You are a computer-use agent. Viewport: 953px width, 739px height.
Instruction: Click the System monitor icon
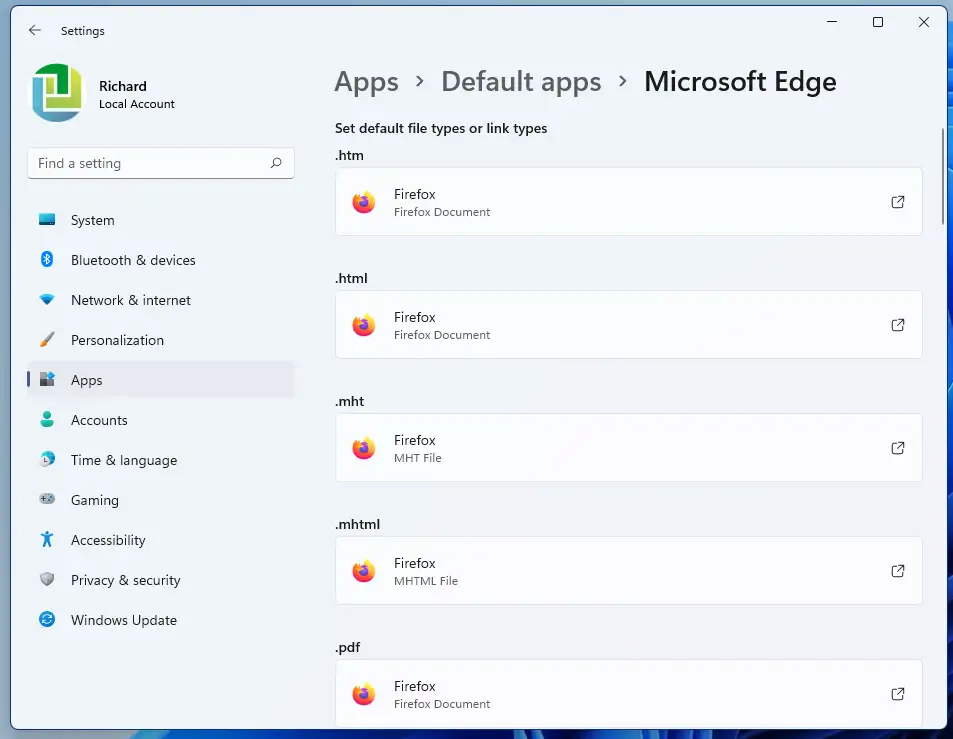point(47,219)
